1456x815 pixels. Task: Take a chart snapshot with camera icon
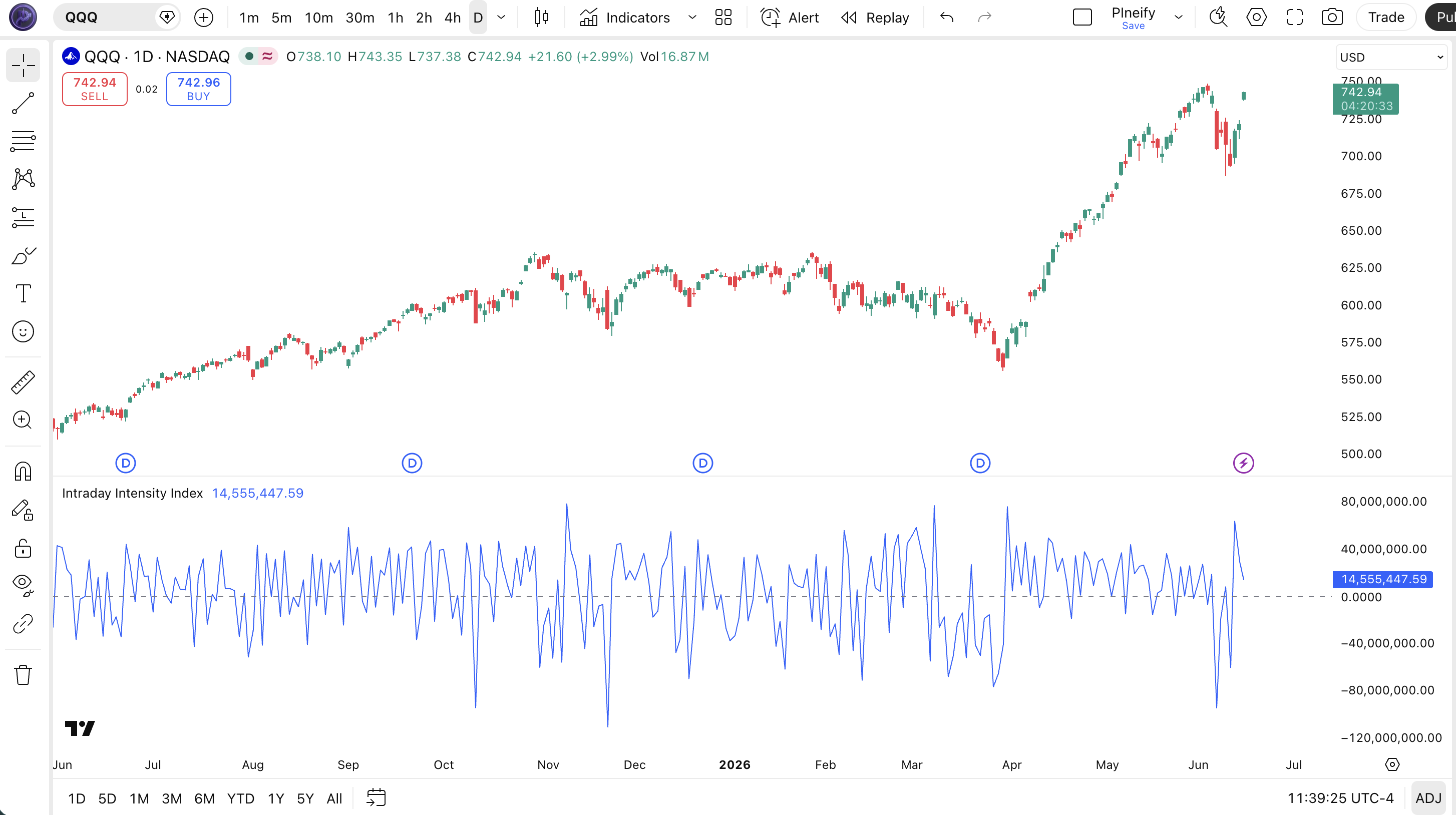[x=1332, y=18]
